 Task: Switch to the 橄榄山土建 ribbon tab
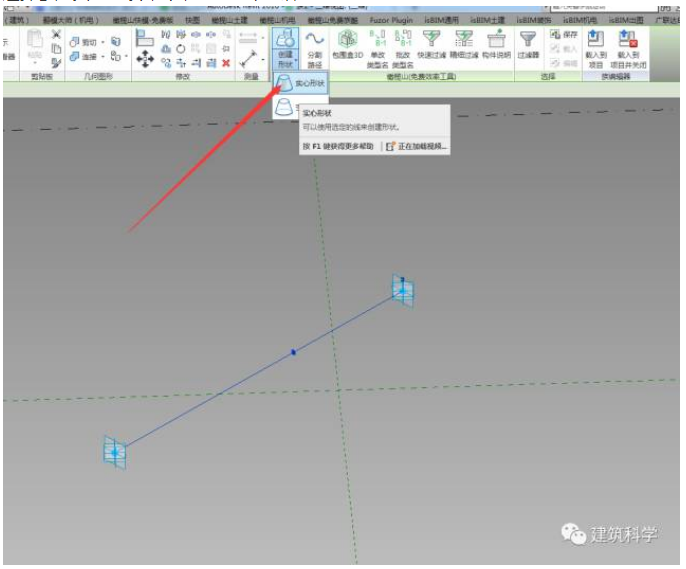[229, 20]
